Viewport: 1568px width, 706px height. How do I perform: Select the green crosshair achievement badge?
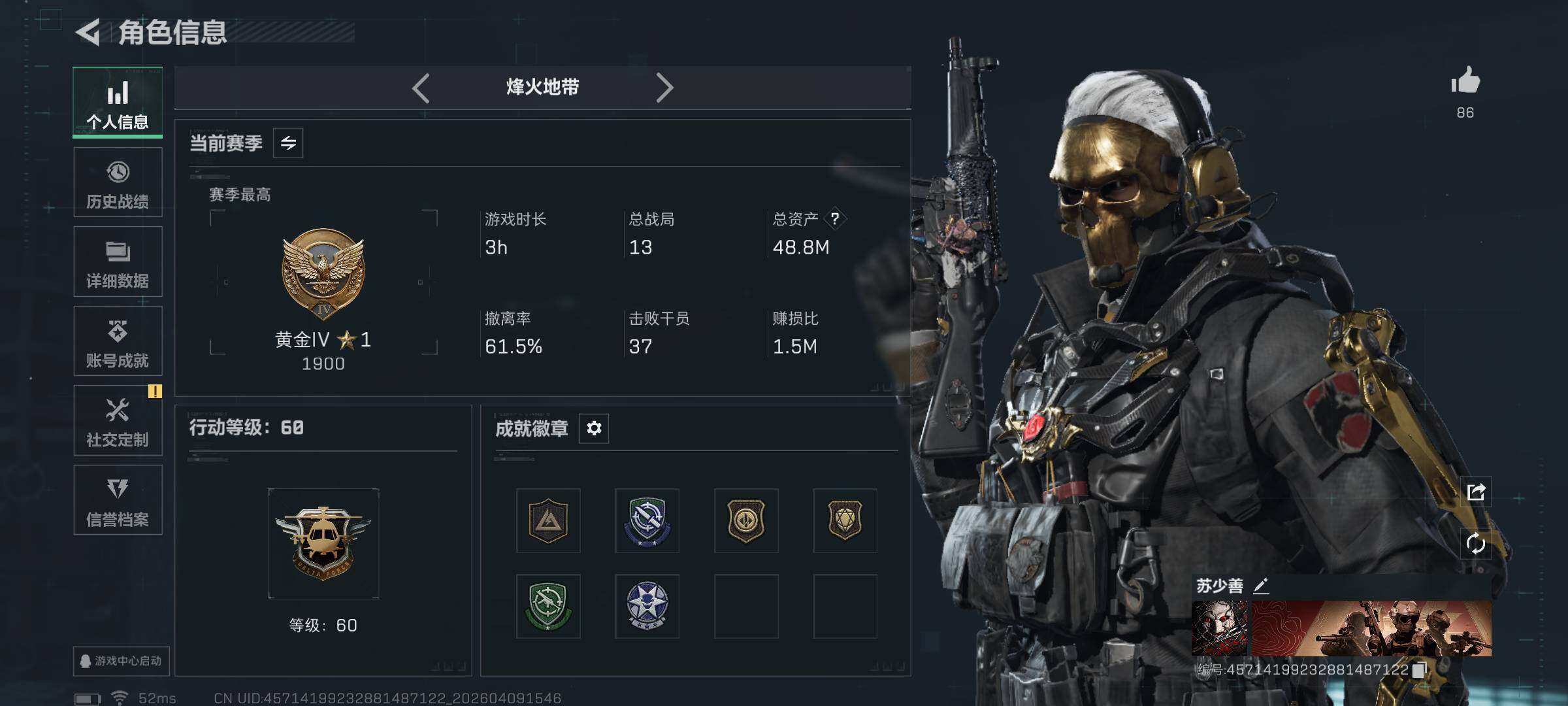pyautogui.click(x=548, y=606)
